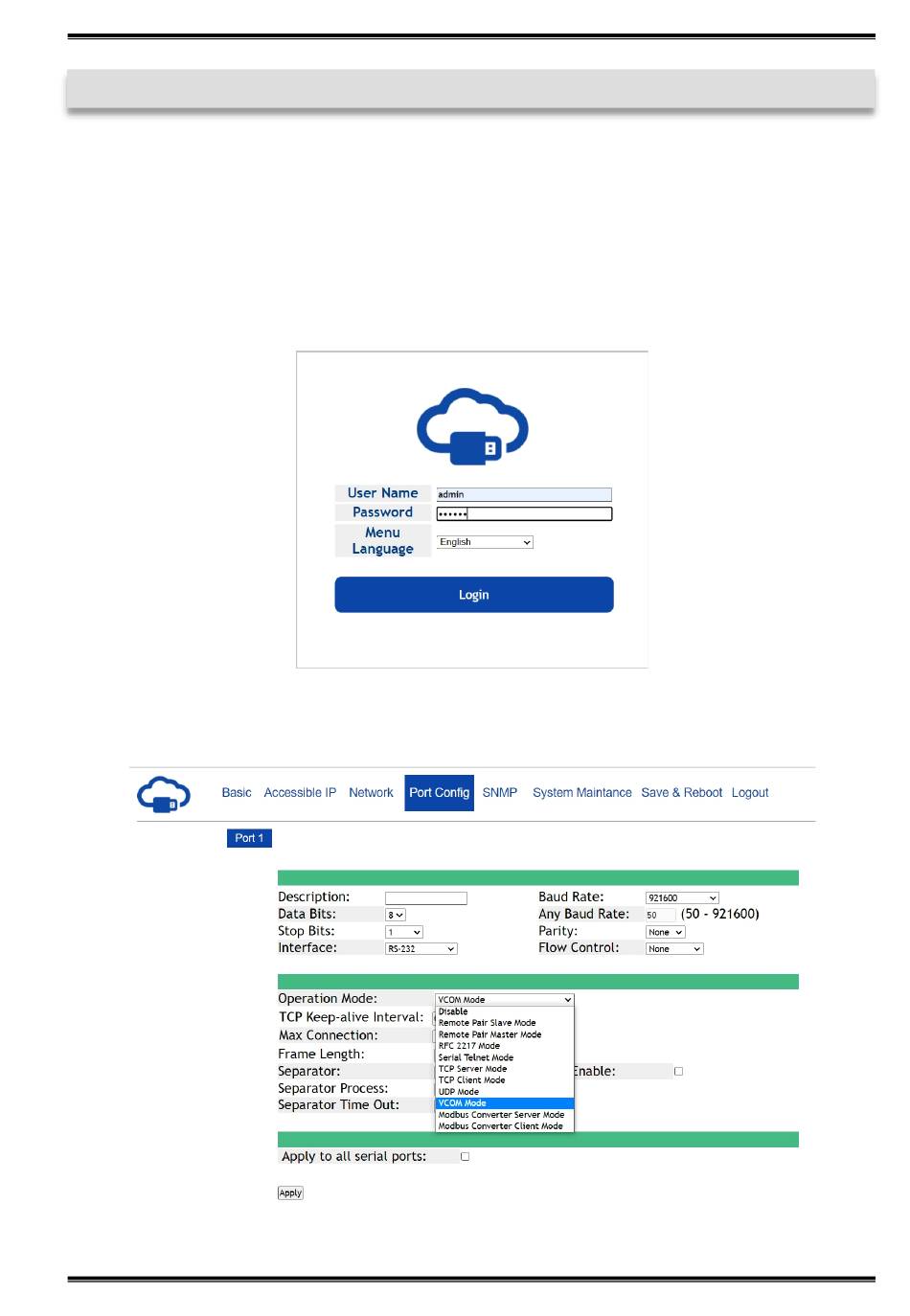910x1316 pixels.
Task: Click the "Frame Length:" label
Action: pos(321,1055)
